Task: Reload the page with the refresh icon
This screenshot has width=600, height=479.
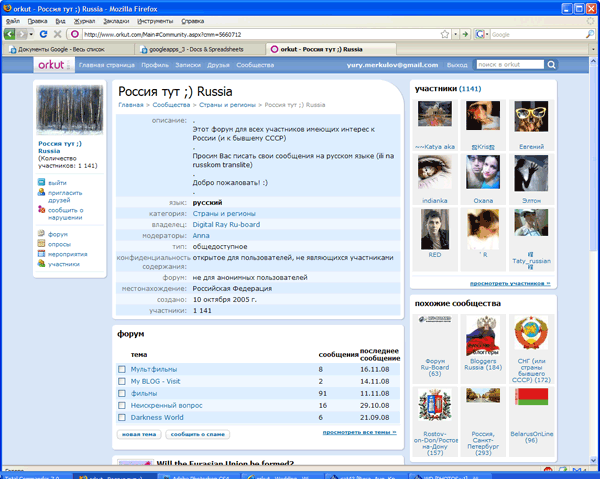Action: (43, 34)
